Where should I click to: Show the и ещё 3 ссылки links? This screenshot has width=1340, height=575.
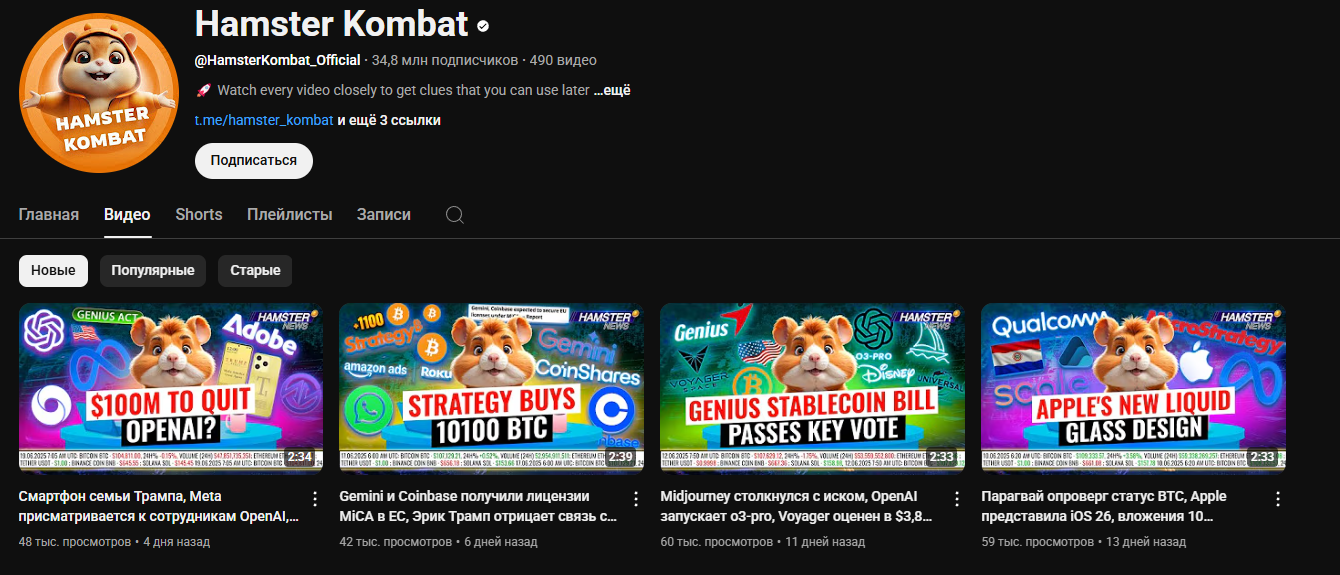(389, 120)
